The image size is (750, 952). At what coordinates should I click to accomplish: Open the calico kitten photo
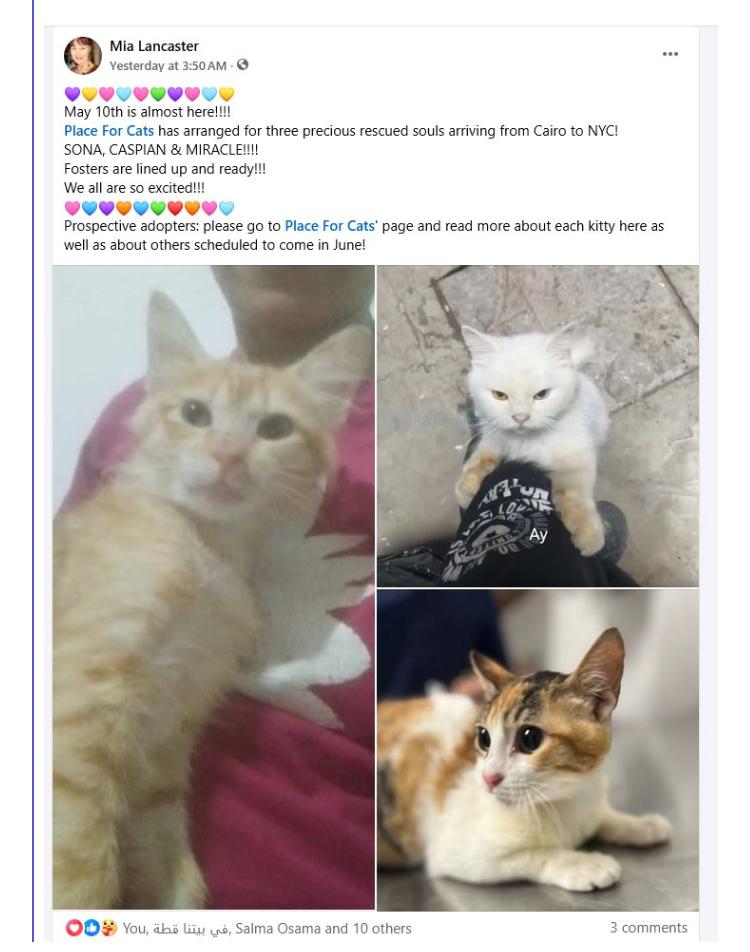tap(537, 750)
